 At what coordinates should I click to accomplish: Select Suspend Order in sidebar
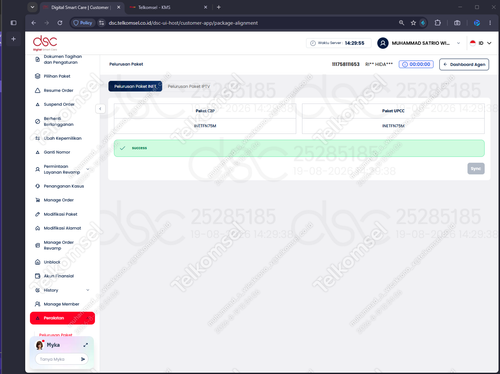coord(59,104)
